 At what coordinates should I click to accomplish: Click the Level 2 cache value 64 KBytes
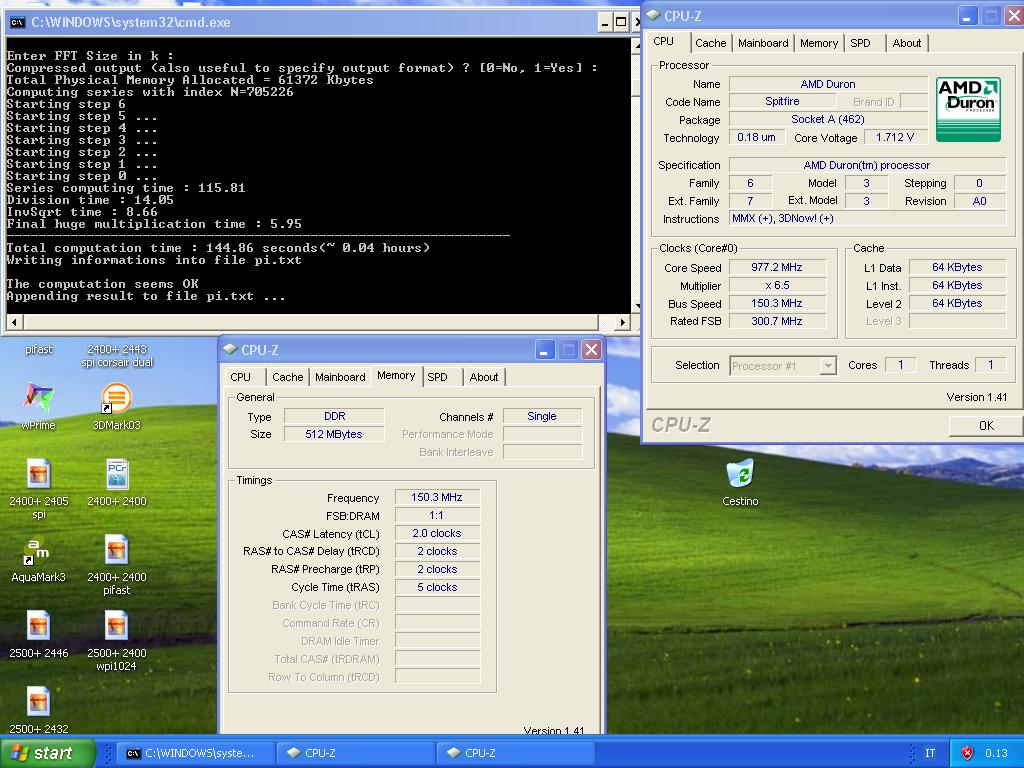[957, 303]
